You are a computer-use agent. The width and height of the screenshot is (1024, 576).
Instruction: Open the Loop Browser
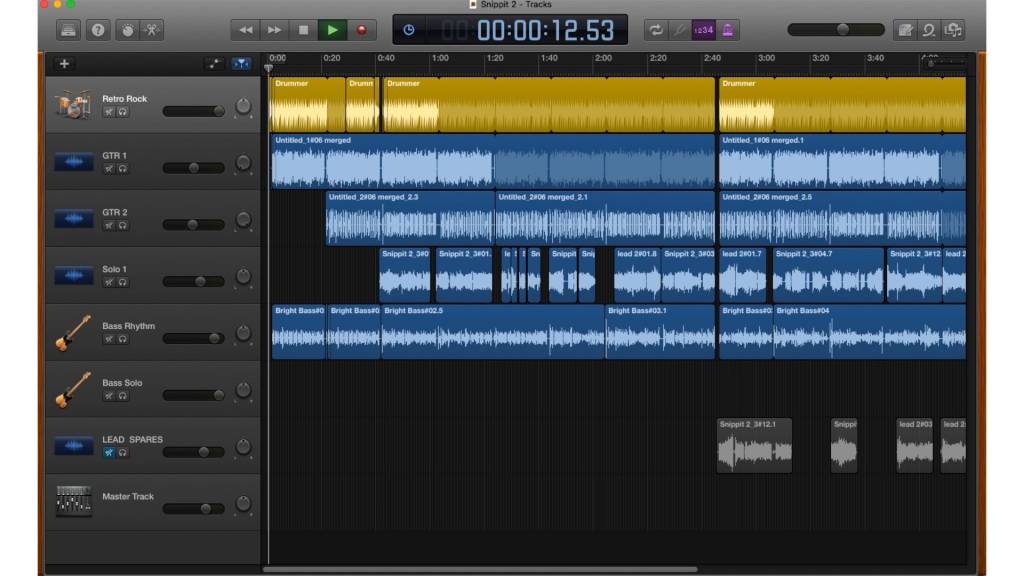pyautogui.click(x=929, y=30)
